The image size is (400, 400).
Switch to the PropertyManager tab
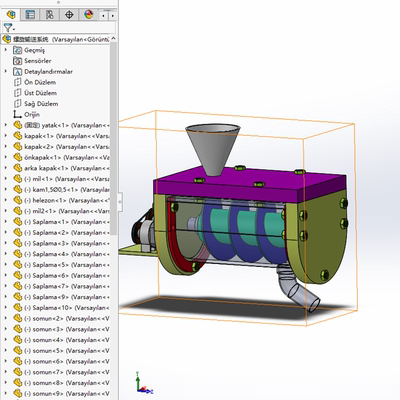pyautogui.click(x=30, y=15)
